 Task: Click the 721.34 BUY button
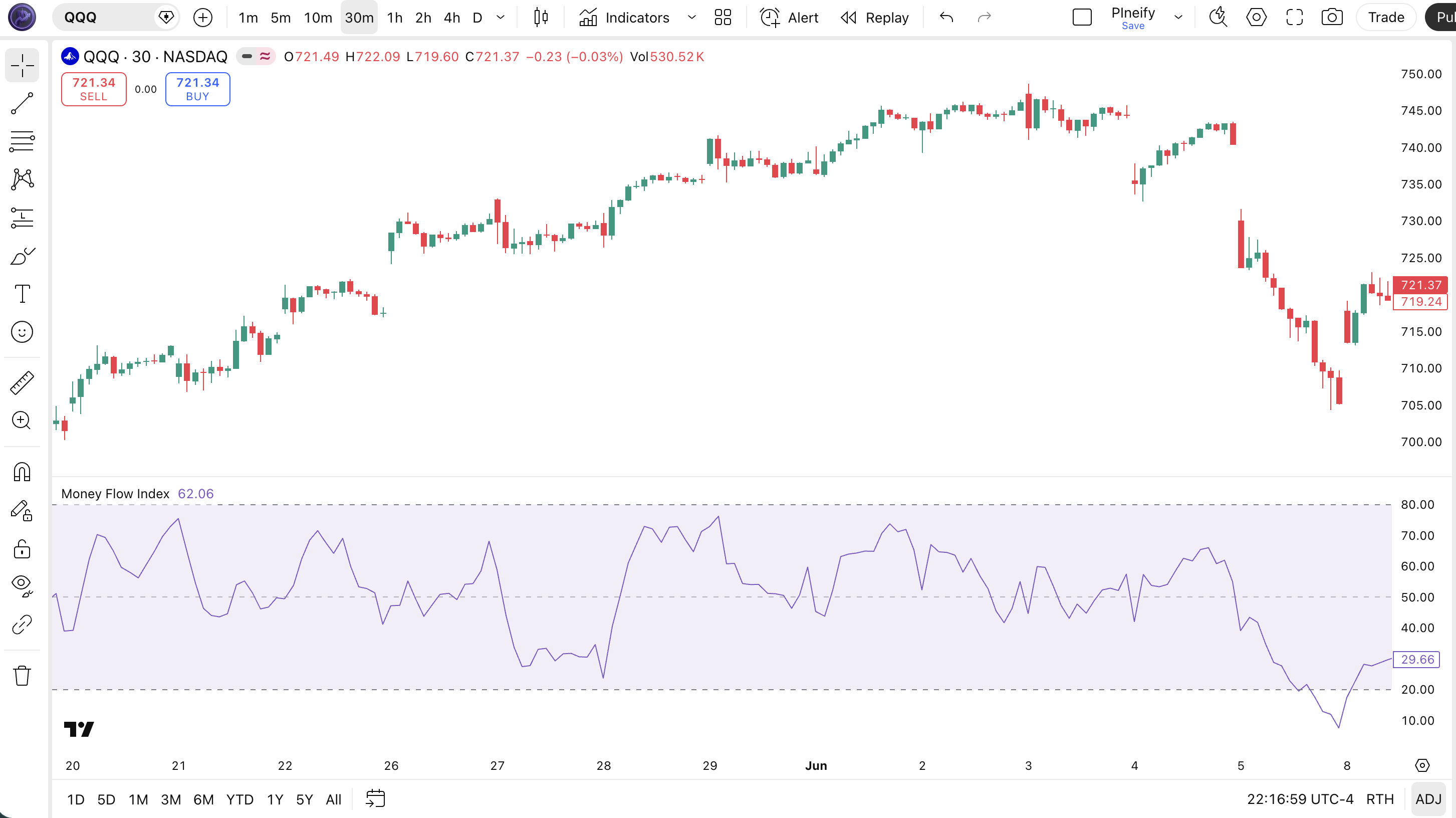(197, 89)
